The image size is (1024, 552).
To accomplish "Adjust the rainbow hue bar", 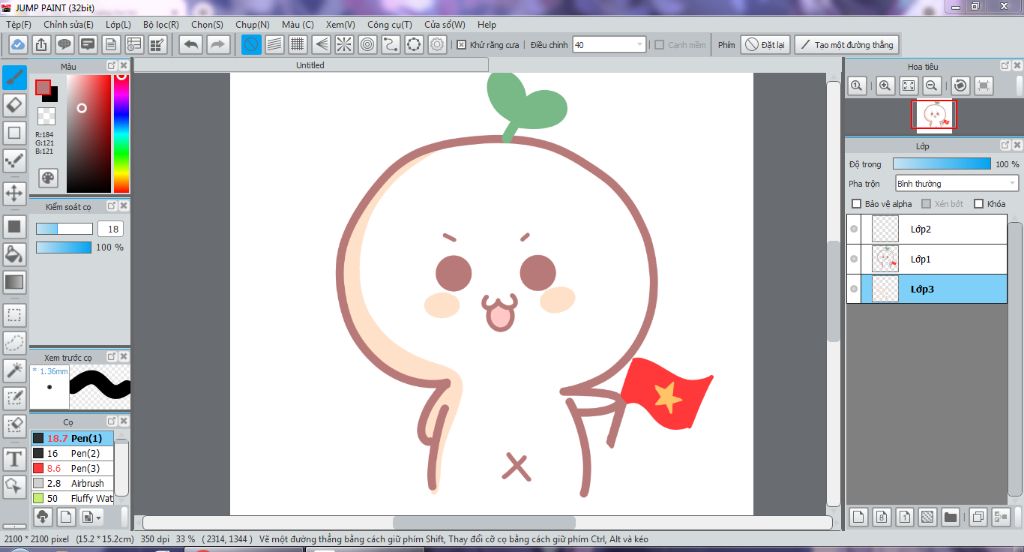I will pyautogui.click(x=121, y=133).
